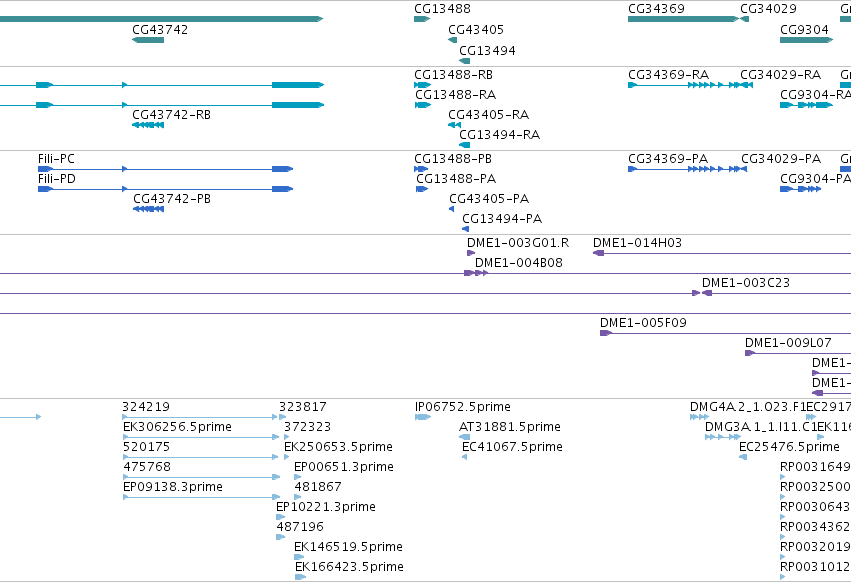Click transcript CG13488-RB
The width and height of the screenshot is (851, 582).
tap(423, 85)
